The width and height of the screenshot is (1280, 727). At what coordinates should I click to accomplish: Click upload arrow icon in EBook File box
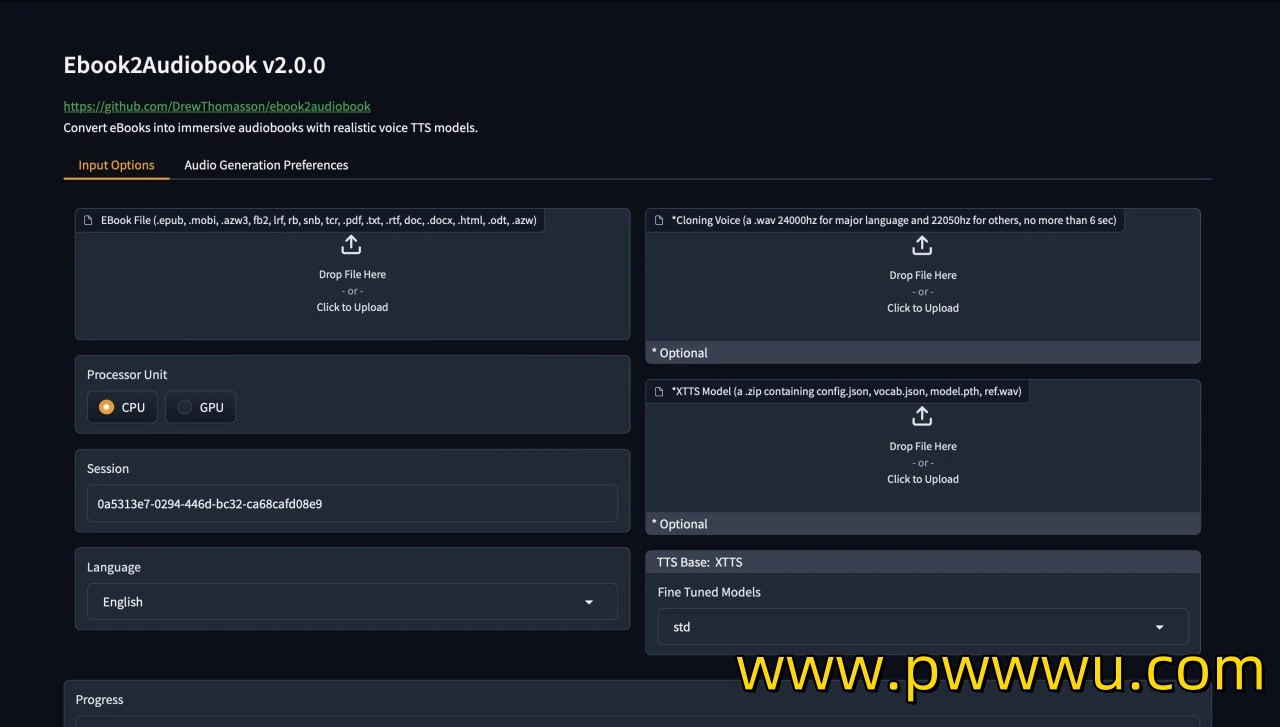coord(351,244)
